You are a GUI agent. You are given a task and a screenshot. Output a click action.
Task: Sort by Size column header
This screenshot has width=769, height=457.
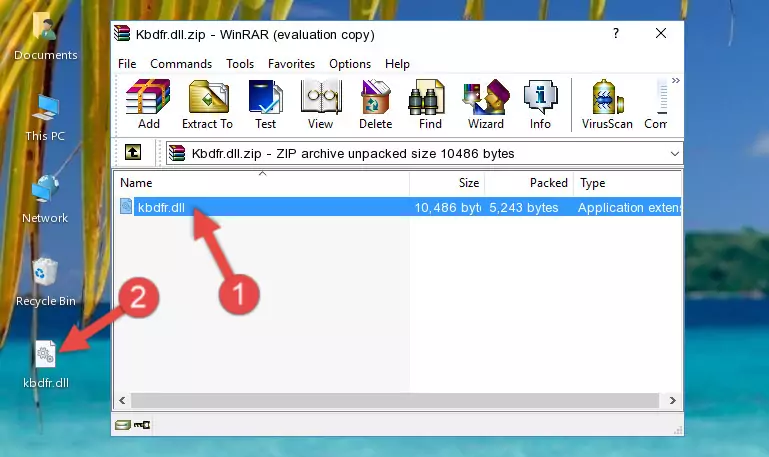(447, 183)
